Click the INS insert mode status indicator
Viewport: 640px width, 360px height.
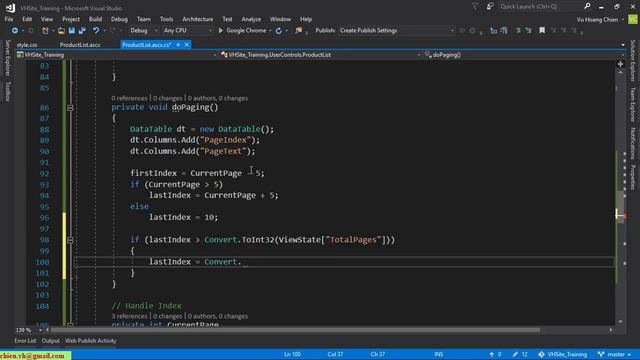pos(439,354)
